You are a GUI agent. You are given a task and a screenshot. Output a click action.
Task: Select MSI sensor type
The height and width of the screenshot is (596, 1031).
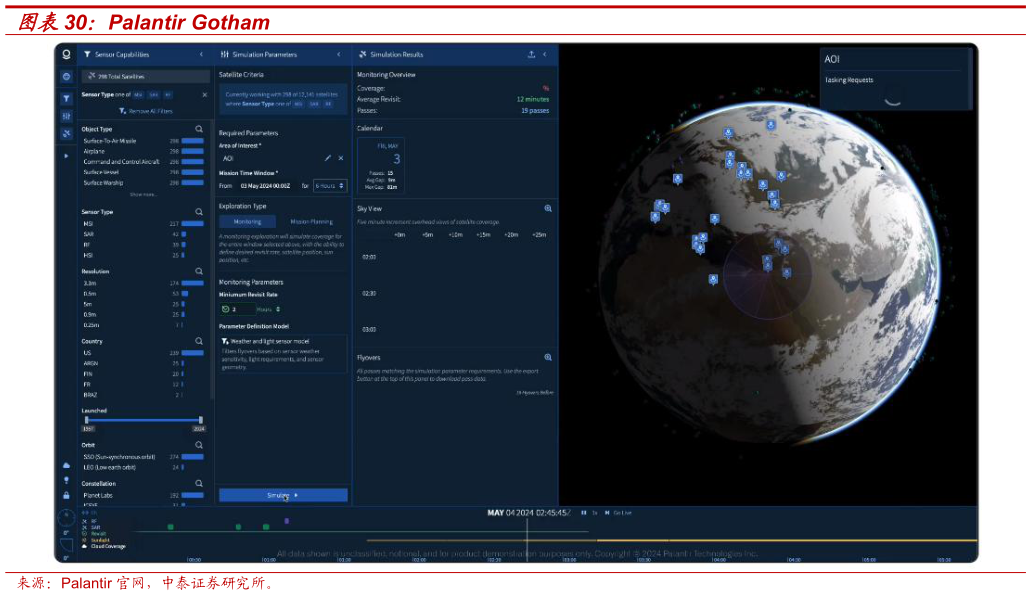pyautogui.click(x=143, y=224)
